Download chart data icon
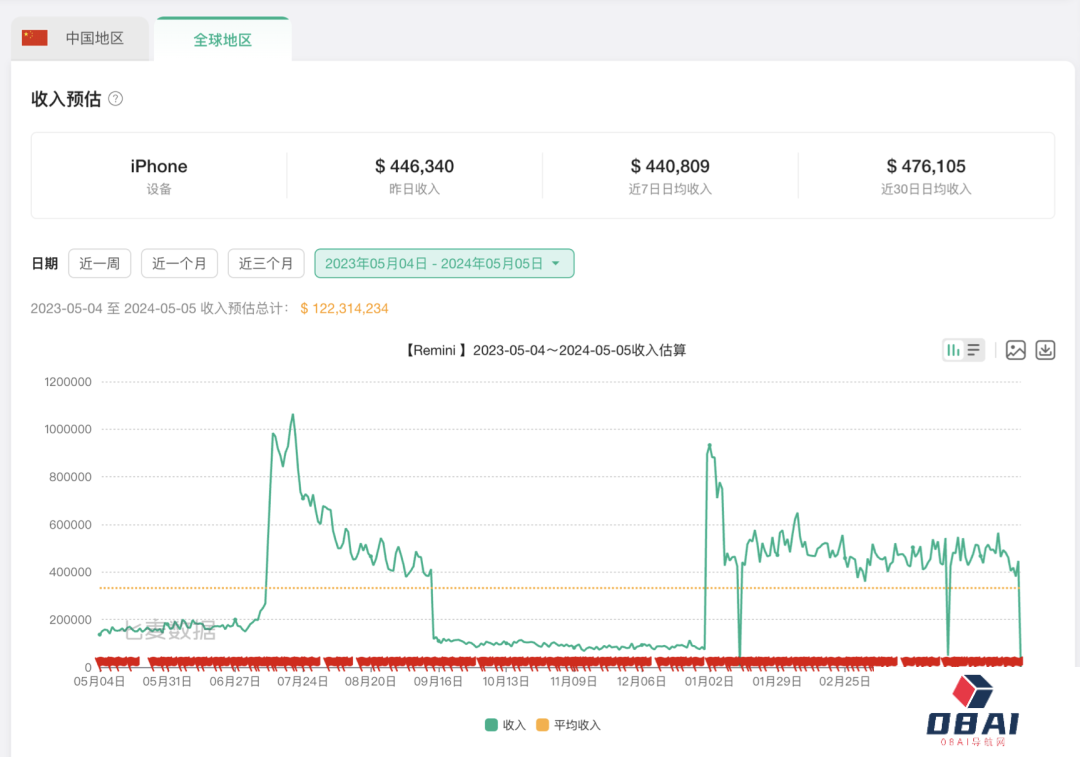 pos(1045,350)
